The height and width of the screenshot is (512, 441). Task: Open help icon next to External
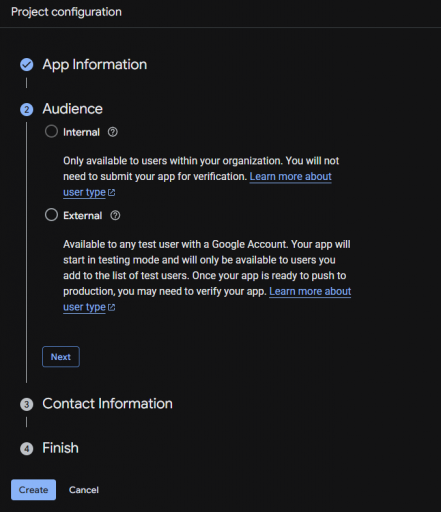pos(115,215)
